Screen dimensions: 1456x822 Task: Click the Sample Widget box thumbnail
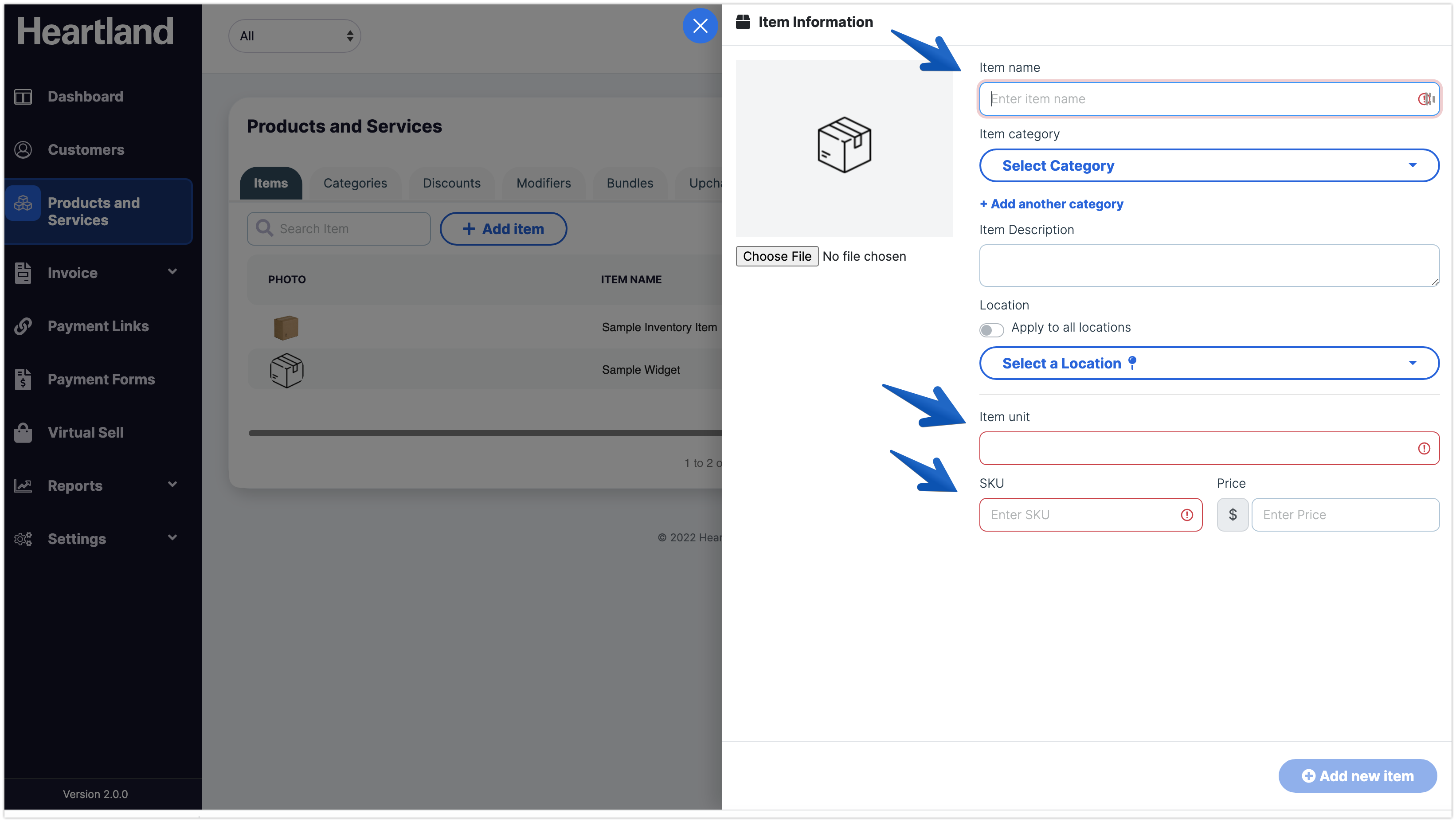point(286,370)
